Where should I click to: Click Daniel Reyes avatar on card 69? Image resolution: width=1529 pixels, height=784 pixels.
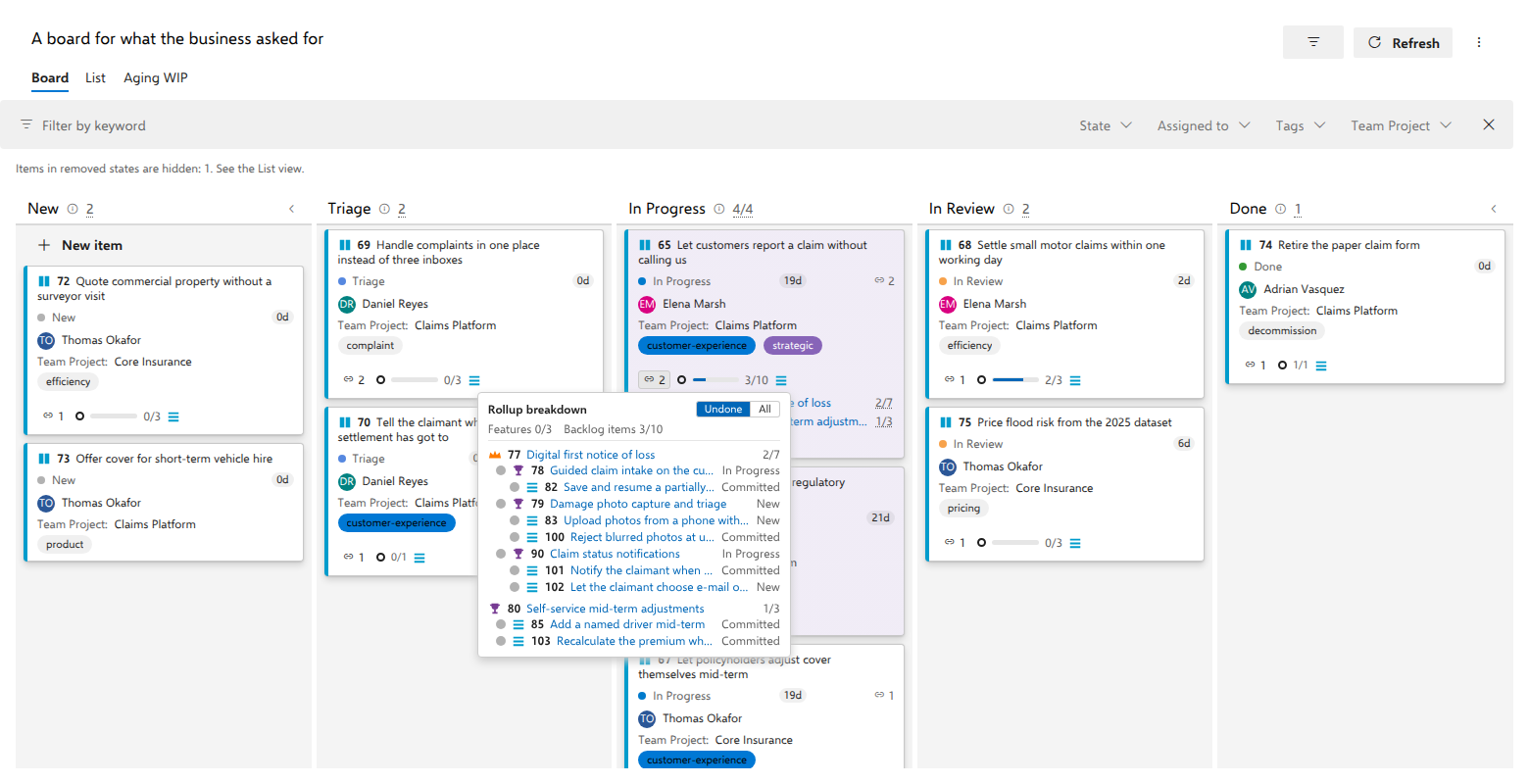347,304
